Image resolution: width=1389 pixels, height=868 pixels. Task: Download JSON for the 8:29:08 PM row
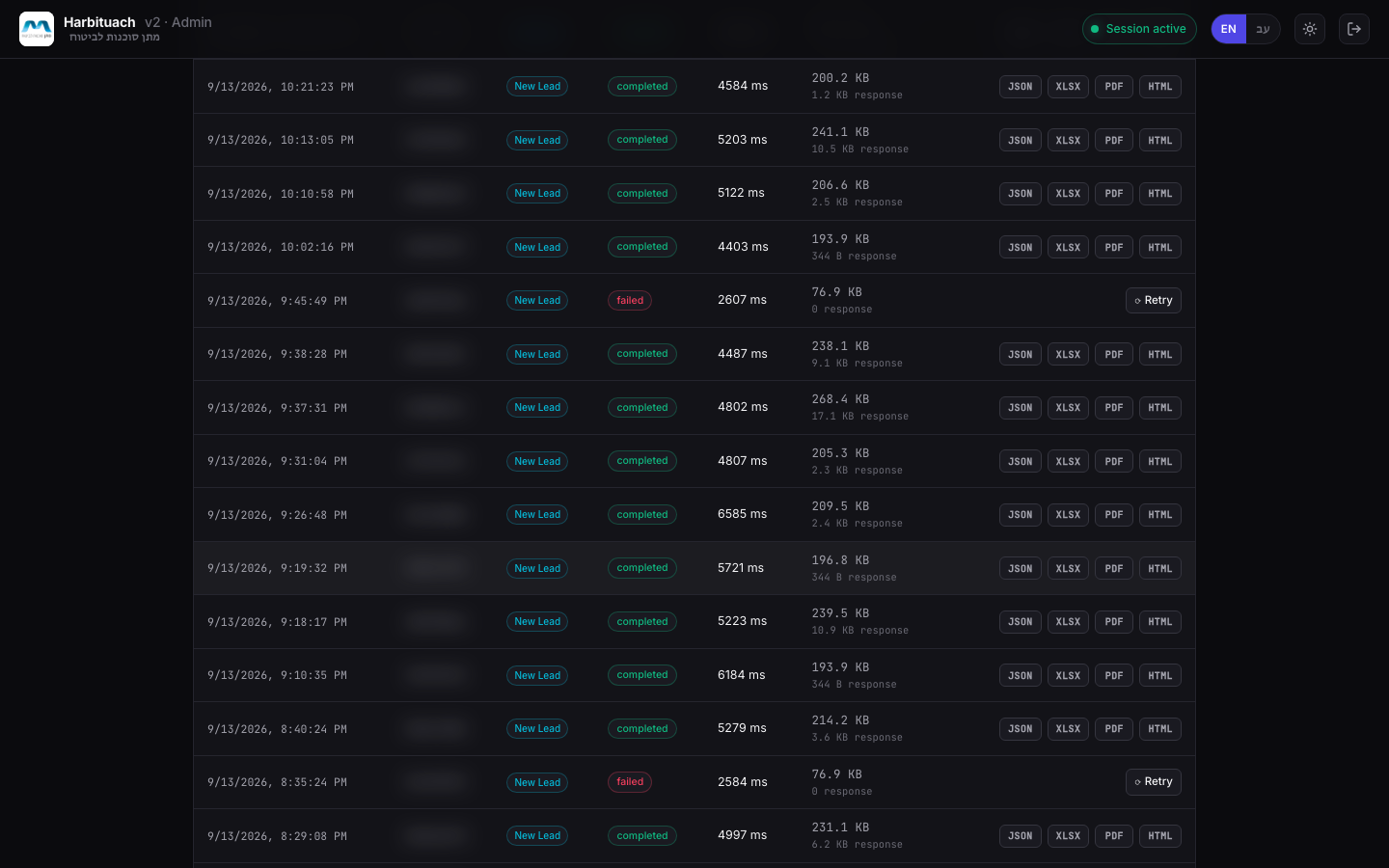1021,836
